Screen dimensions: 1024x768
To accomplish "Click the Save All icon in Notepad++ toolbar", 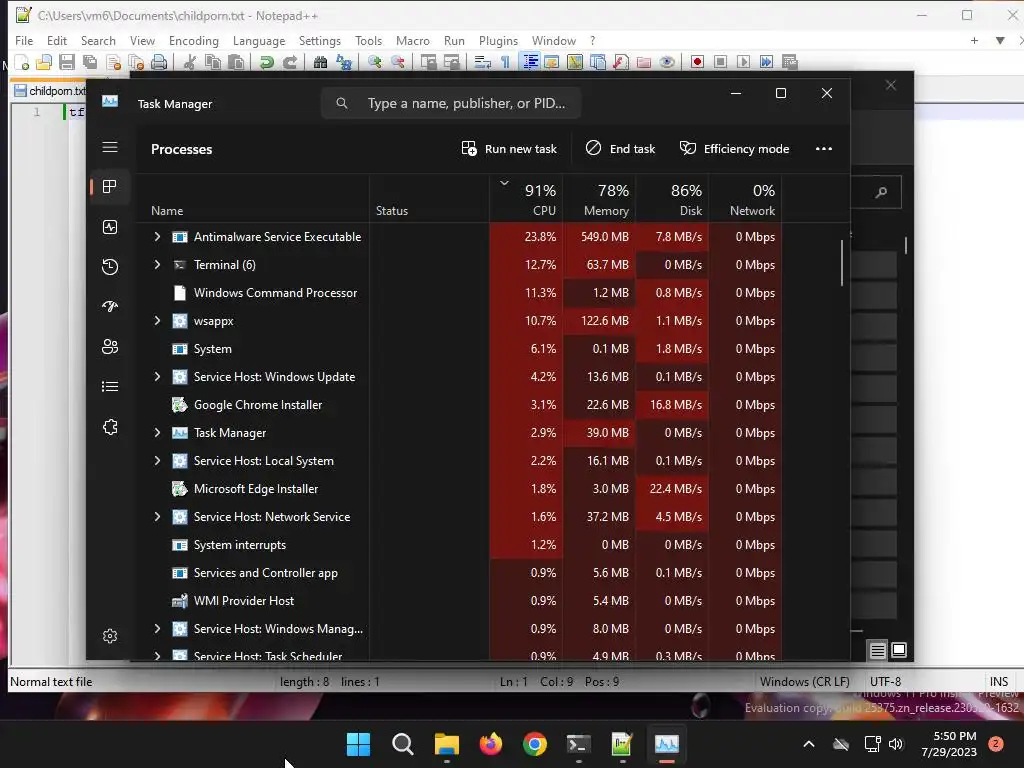I will [x=89, y=62].
